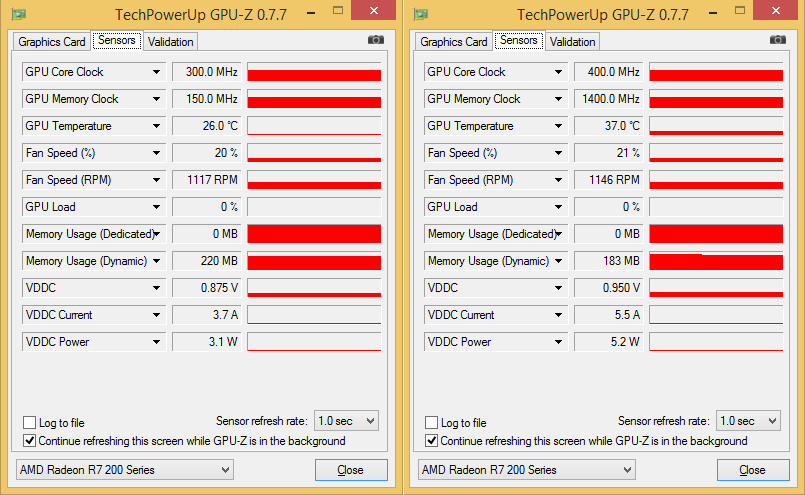Click the 1400.0 MHz memory clock value
This screenshot has height=495, width=805.
608,99
